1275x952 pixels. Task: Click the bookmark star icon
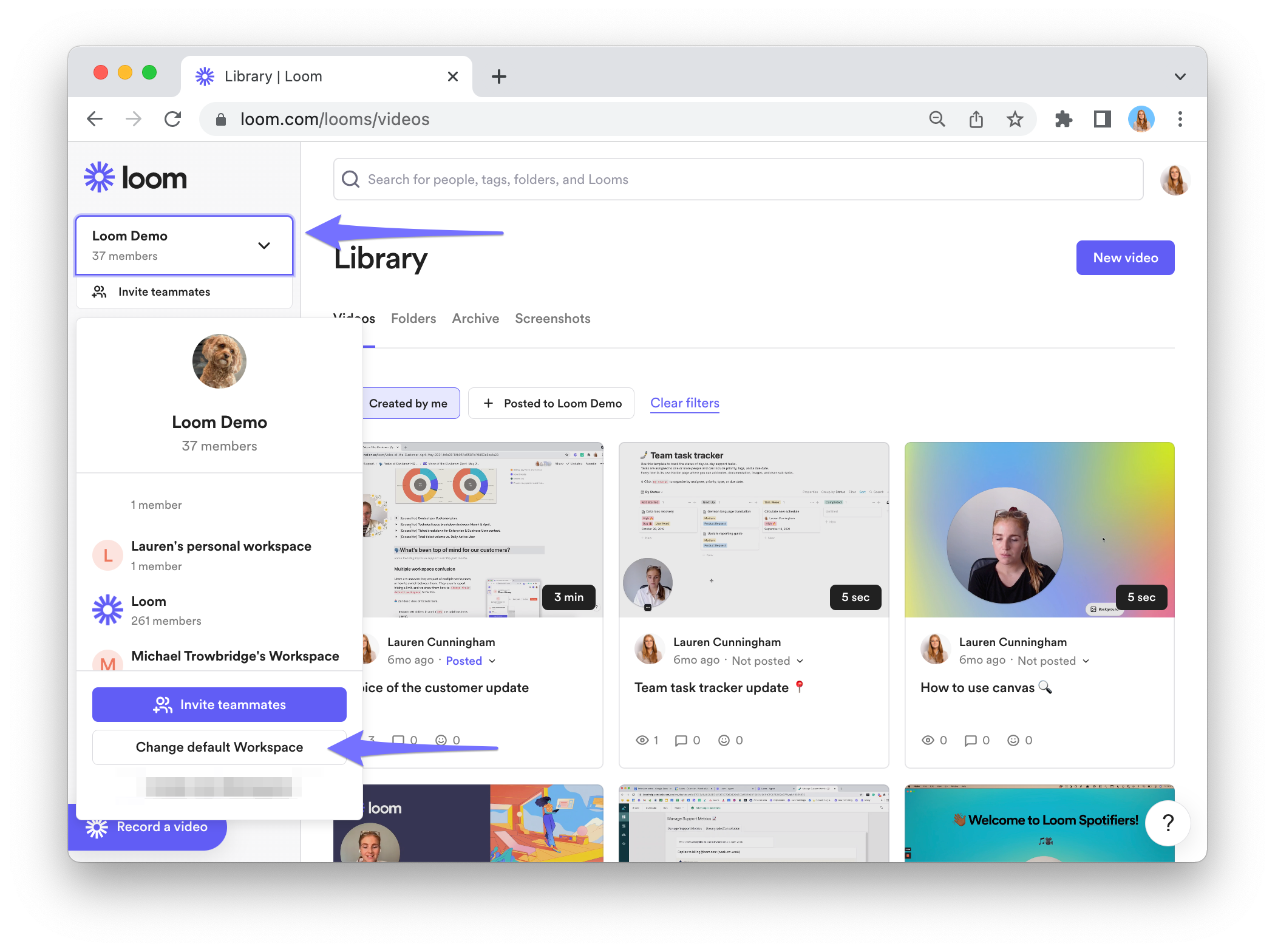(x=1015, y=120)
